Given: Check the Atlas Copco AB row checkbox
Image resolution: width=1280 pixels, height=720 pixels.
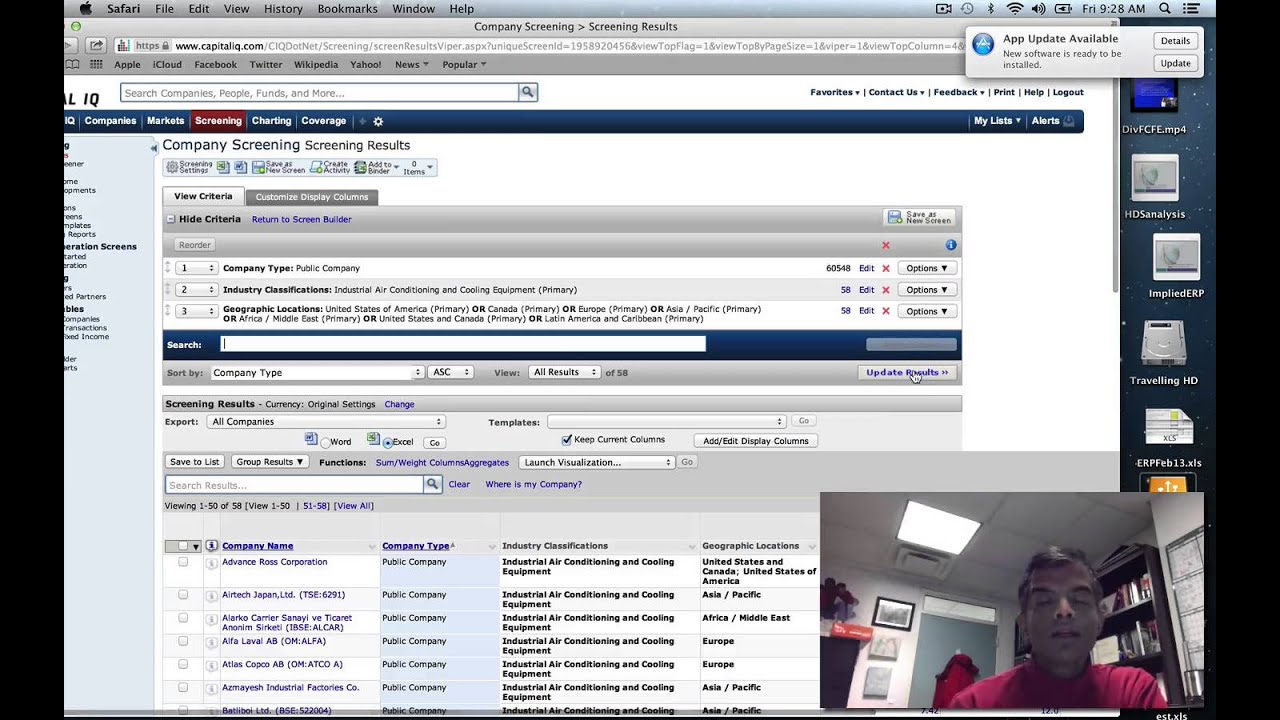Looking at the screenshot, I should pos(183,664).
